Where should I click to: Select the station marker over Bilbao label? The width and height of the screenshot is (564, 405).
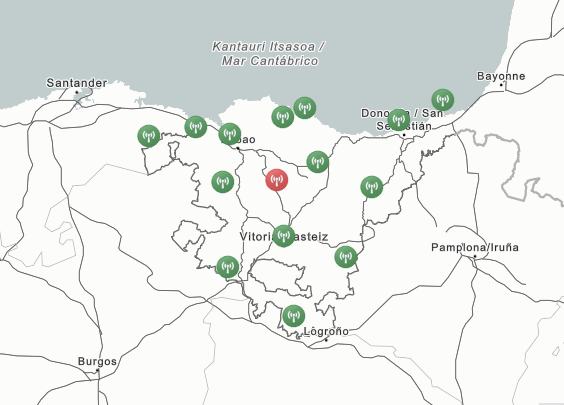[230, 134]
